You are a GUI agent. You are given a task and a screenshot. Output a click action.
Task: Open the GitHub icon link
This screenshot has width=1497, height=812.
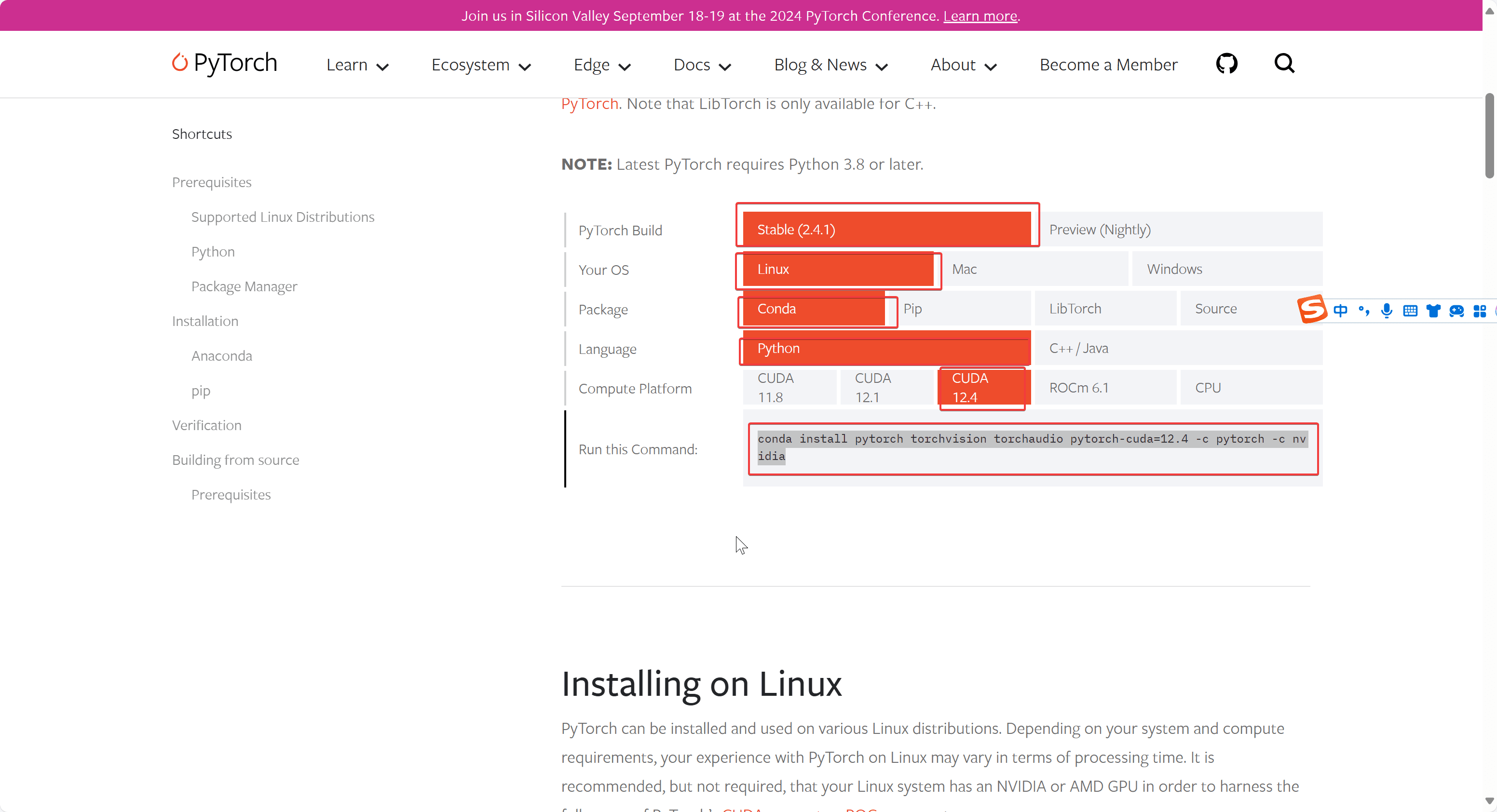[x=1227, y=63]
